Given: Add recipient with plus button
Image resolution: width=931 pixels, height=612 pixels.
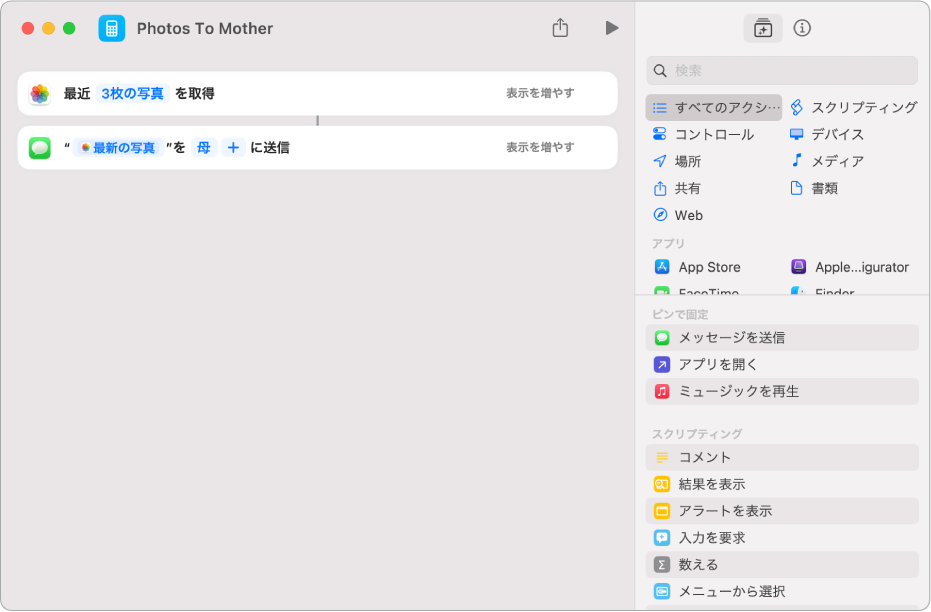Looking at the screenshot, I should 233,147.
